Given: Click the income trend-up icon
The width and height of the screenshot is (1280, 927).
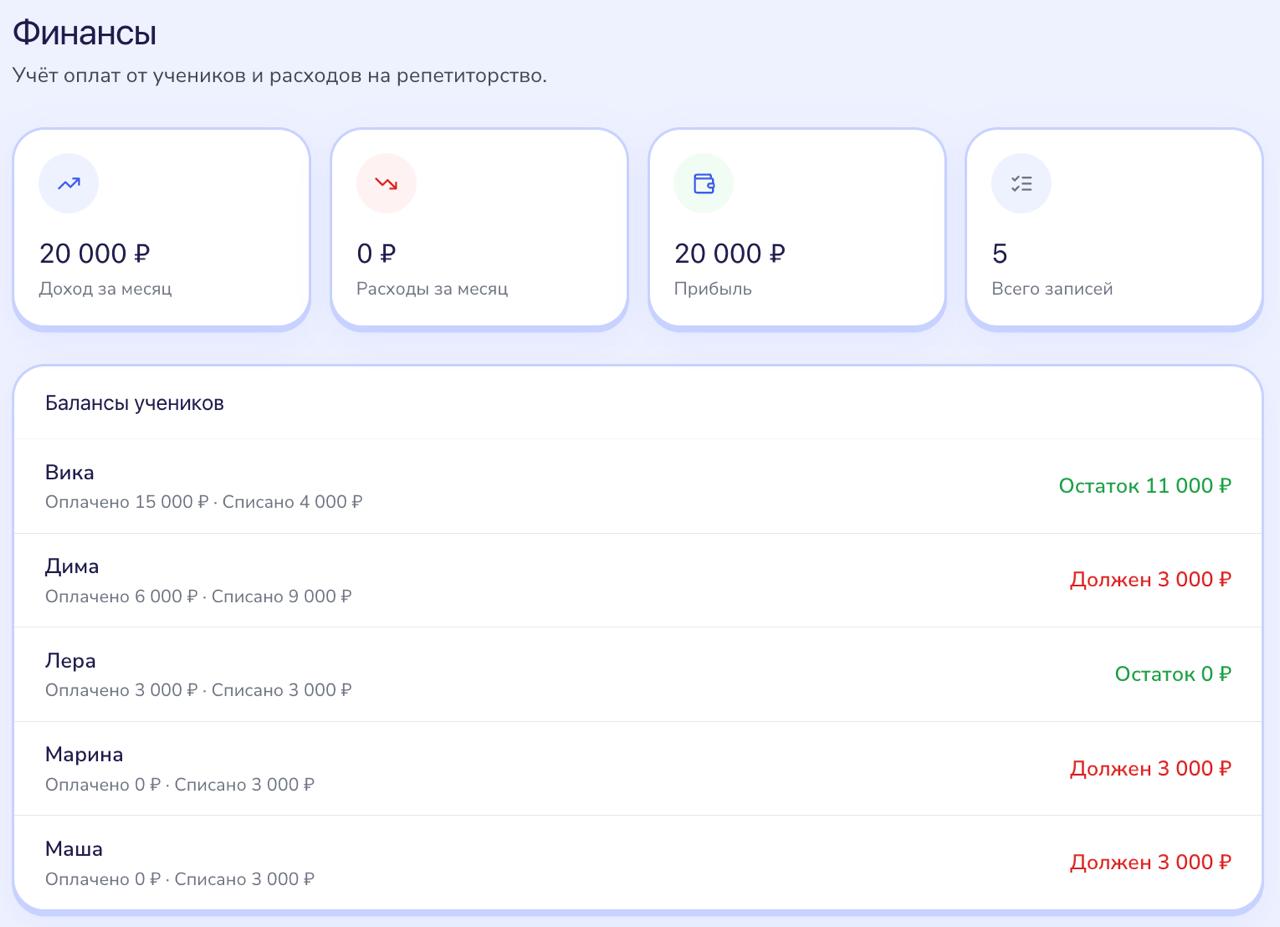Looking at the screenshot, I should click(x=69, y=183).
